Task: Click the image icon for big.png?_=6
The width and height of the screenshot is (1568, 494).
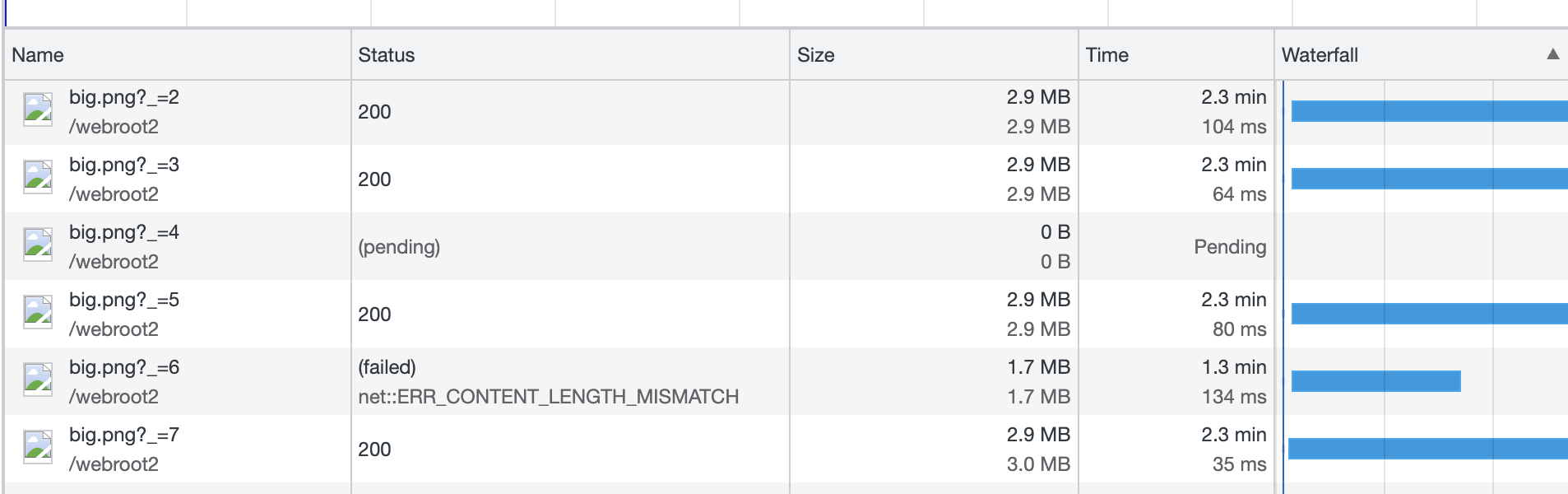Action: (38, 380)
